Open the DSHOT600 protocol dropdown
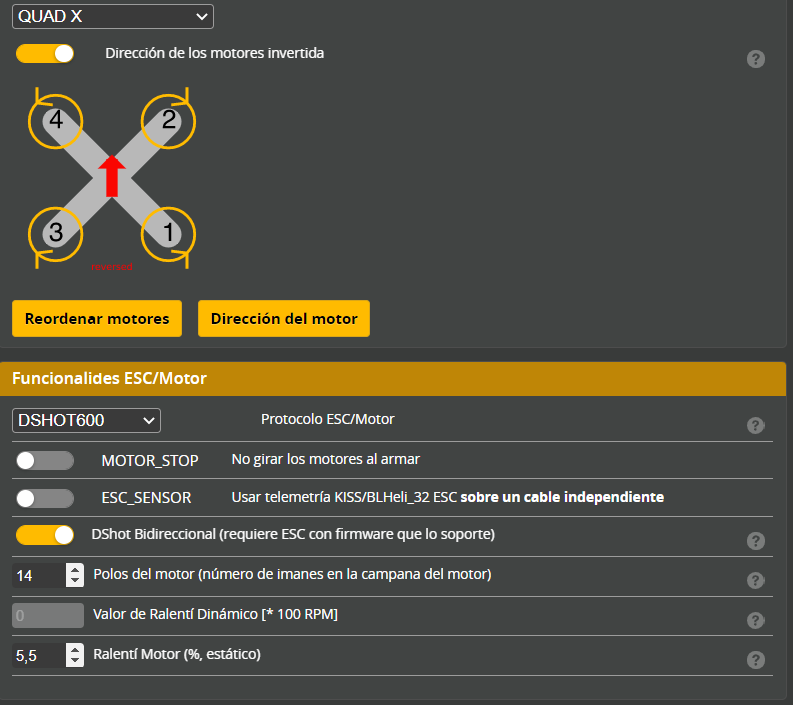Image resolution: width=793 pixels, height=705 pixels. coord(86,420)
